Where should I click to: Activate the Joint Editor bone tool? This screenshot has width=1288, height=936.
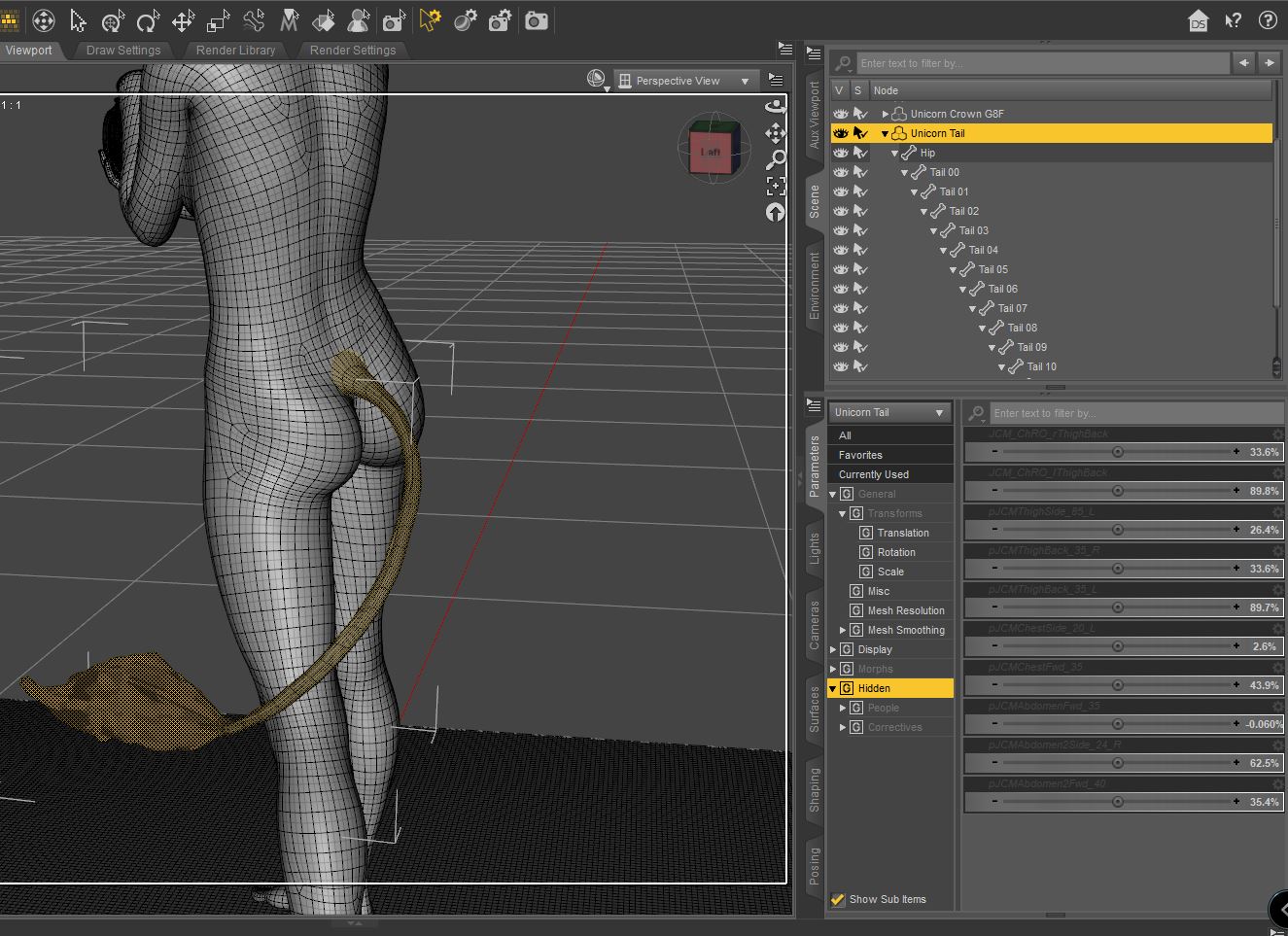tap(254, 20)
